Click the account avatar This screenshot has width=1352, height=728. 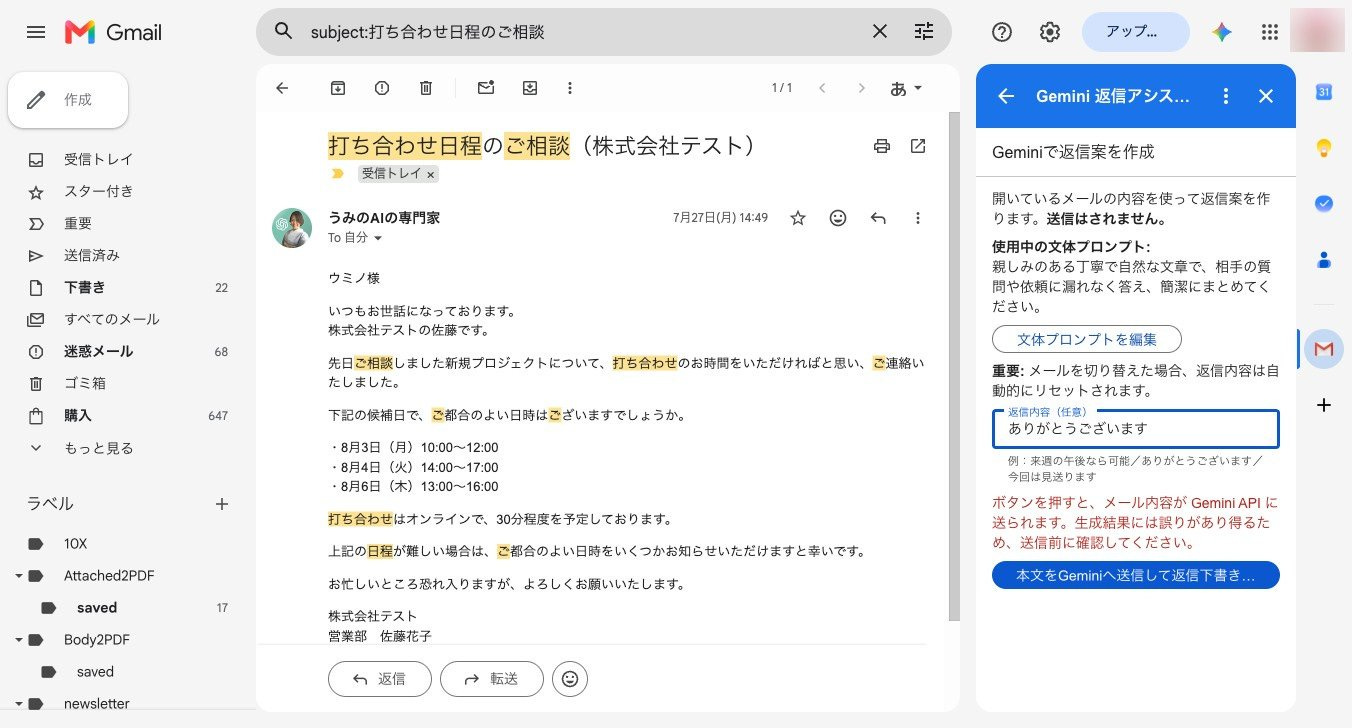pyautogui.click(x=1317, y=32)
